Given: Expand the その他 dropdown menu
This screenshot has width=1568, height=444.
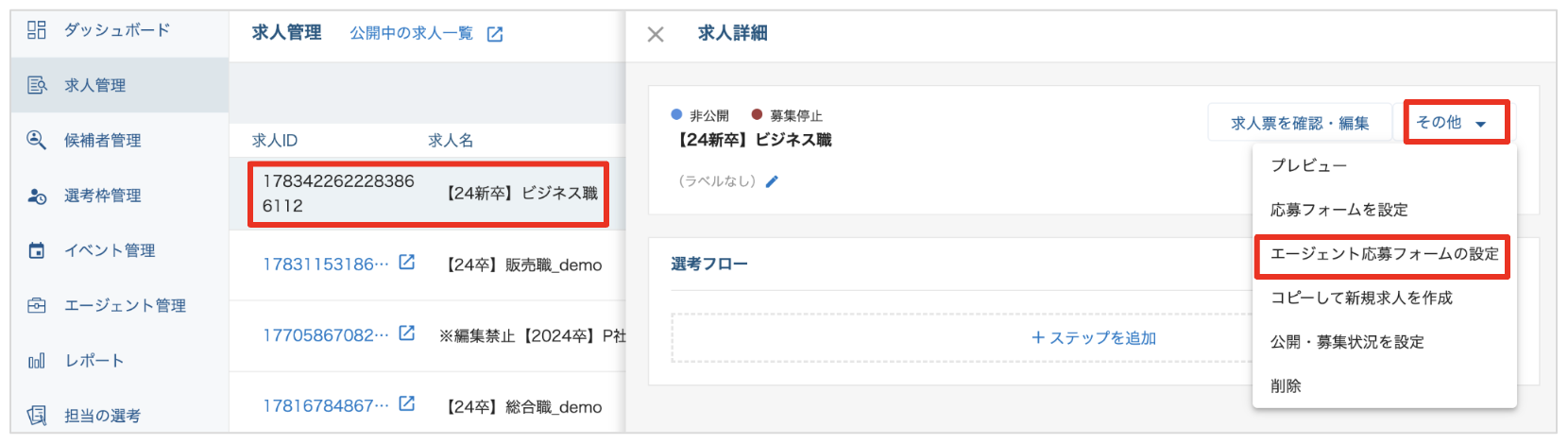Looking at the screenshot, I should coord(1455,123).
